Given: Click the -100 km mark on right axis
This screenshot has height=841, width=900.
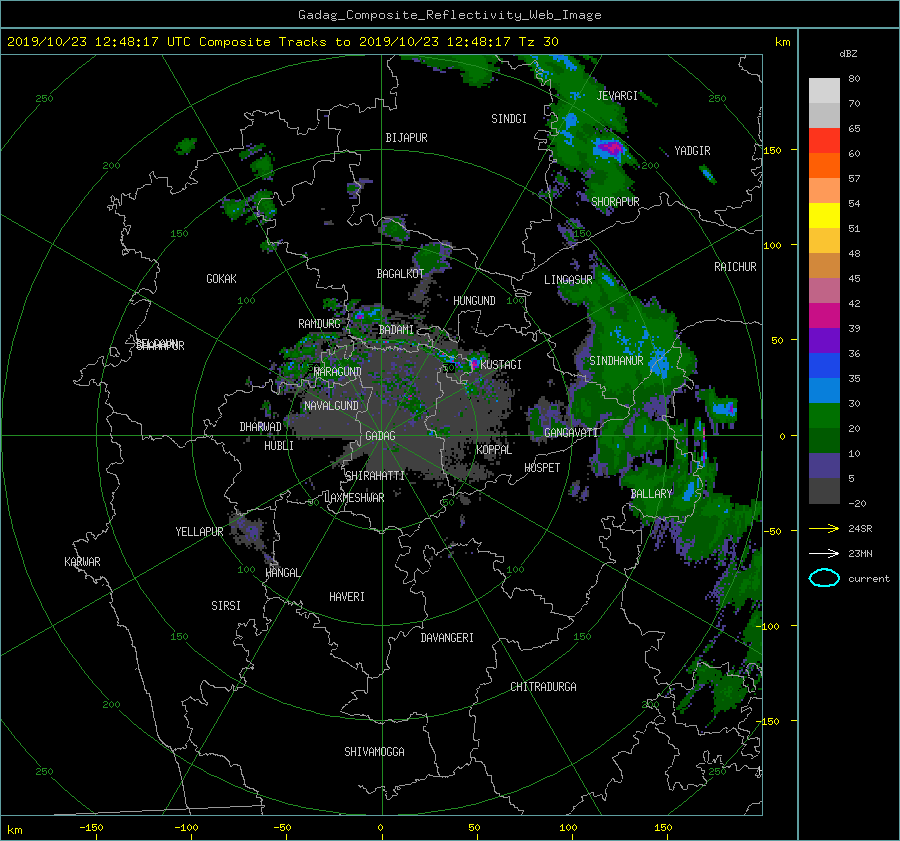Looking at the screenshot, I should [767, 626].
